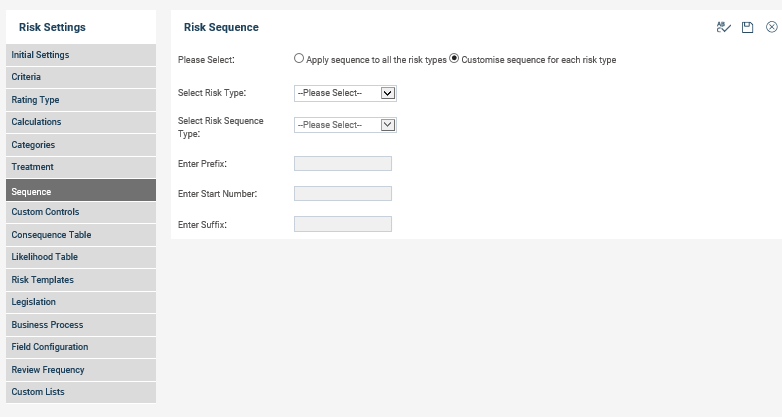Switch to Rating Type settings

coord(81,100)
